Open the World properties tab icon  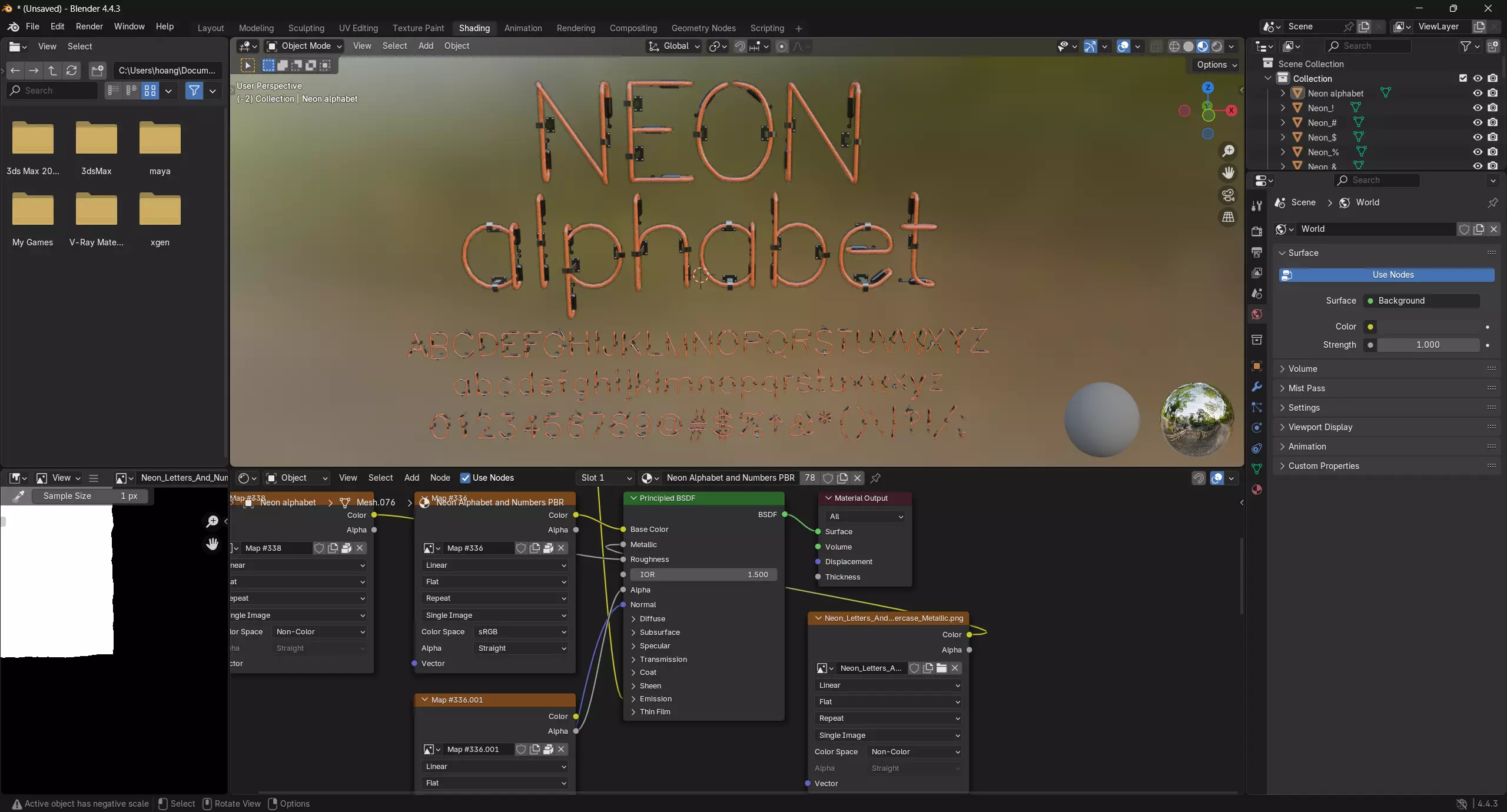pyautogui.click(x=1257, y=314)
